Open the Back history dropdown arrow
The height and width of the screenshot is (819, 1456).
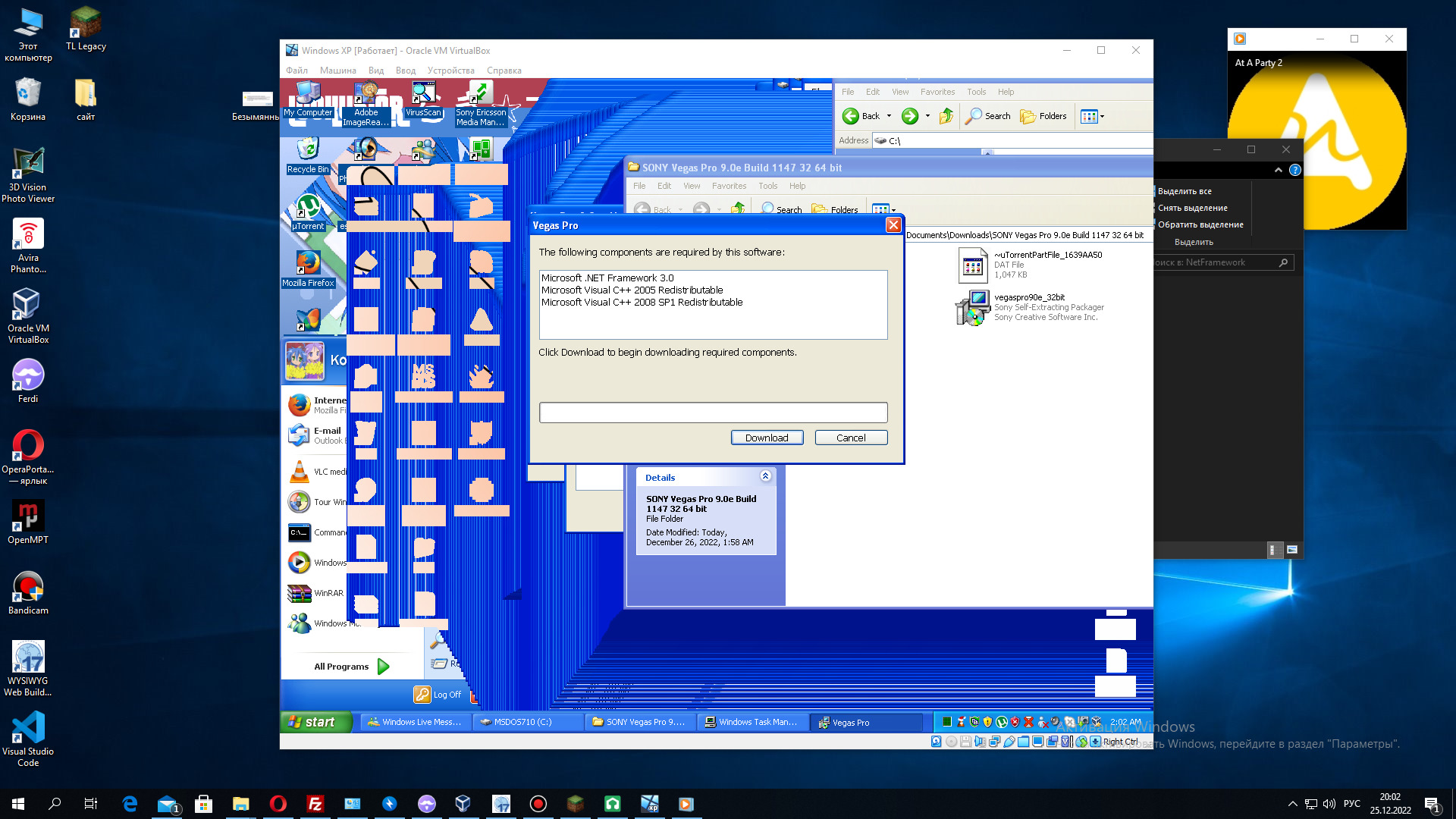click(x=889, y=116)
